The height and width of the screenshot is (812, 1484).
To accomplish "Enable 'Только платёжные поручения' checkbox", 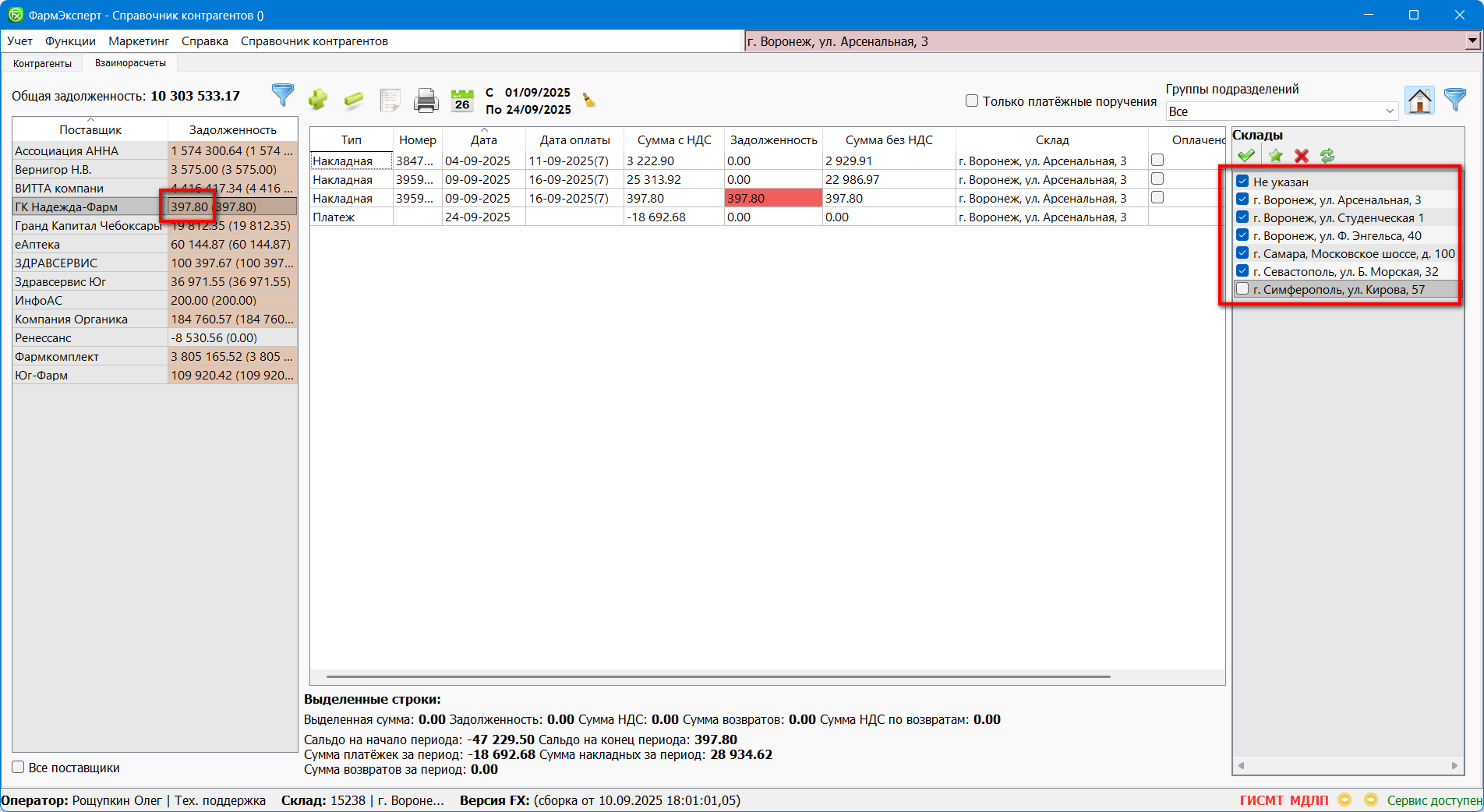I will tap(972, 101).
